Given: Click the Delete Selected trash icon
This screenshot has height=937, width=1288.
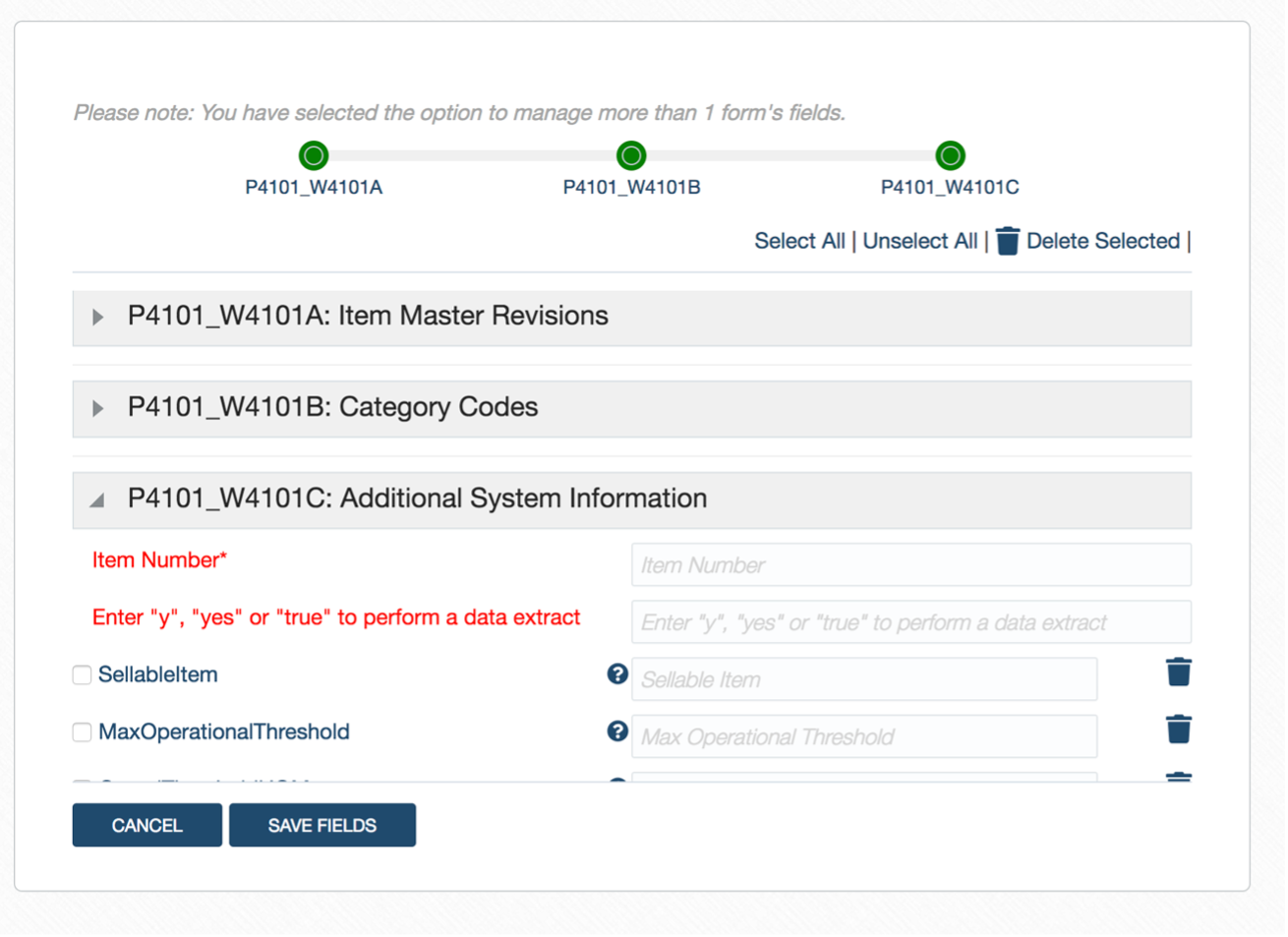Looking at the screenshot, I should [x=1007, y=240].
